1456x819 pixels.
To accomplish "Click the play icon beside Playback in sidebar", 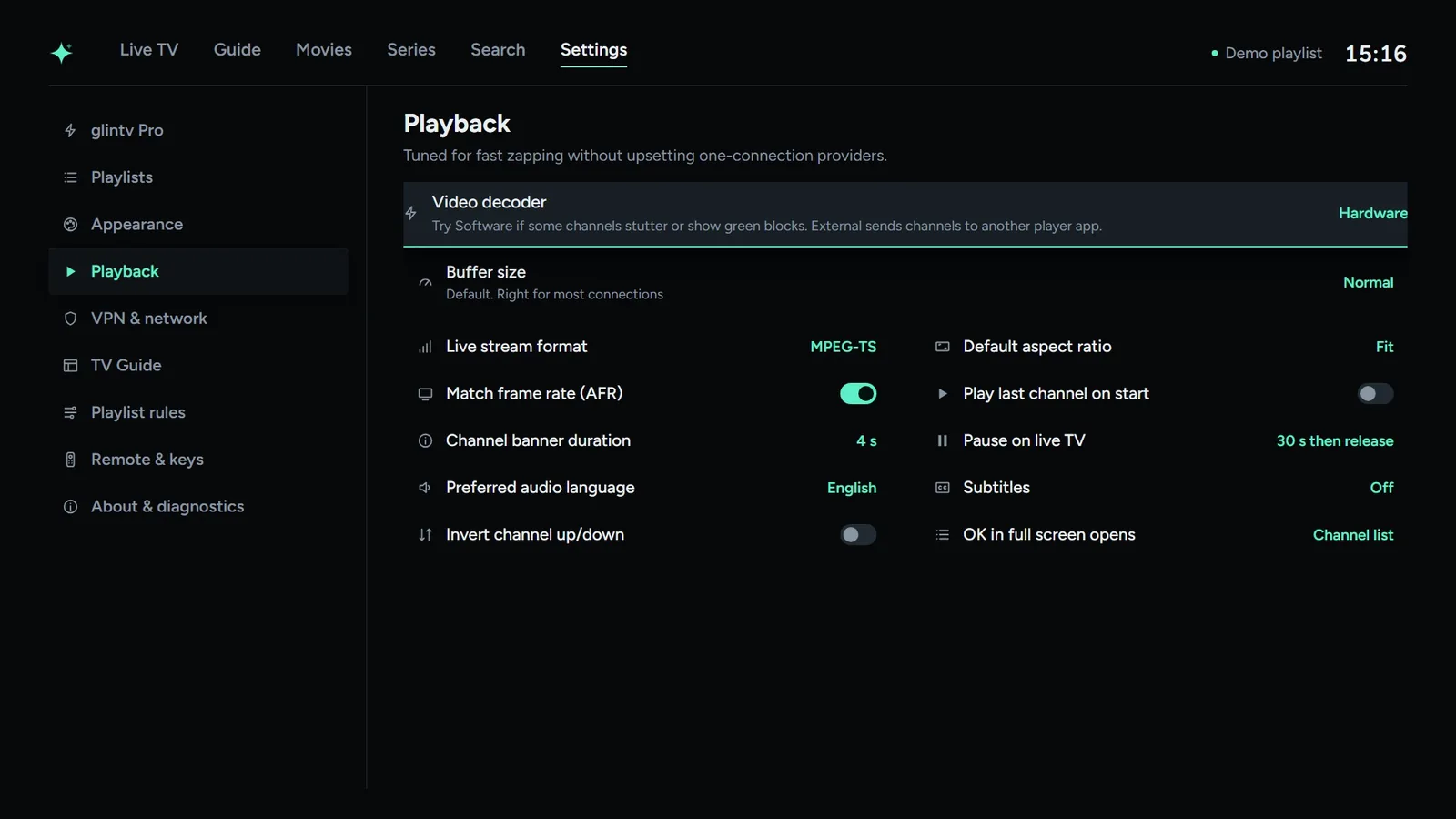I will 70,271.
